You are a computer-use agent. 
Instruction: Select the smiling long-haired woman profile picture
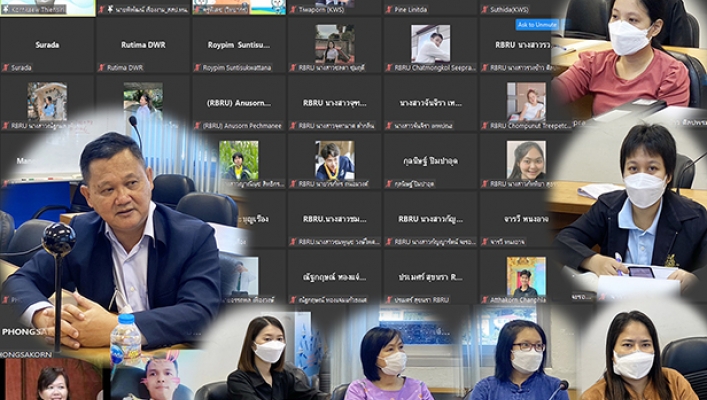(x=526, y=160)
